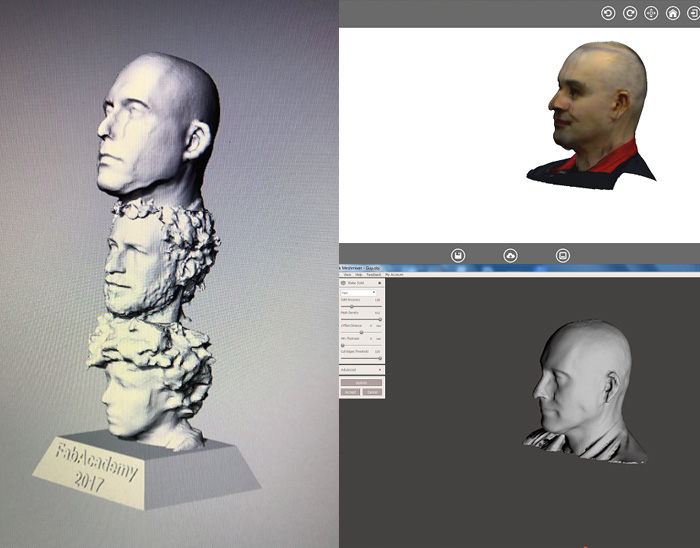Click the rotate clockwise icon in scan viewer
This screenshot has height=548, width=700.
coord(630,13)
